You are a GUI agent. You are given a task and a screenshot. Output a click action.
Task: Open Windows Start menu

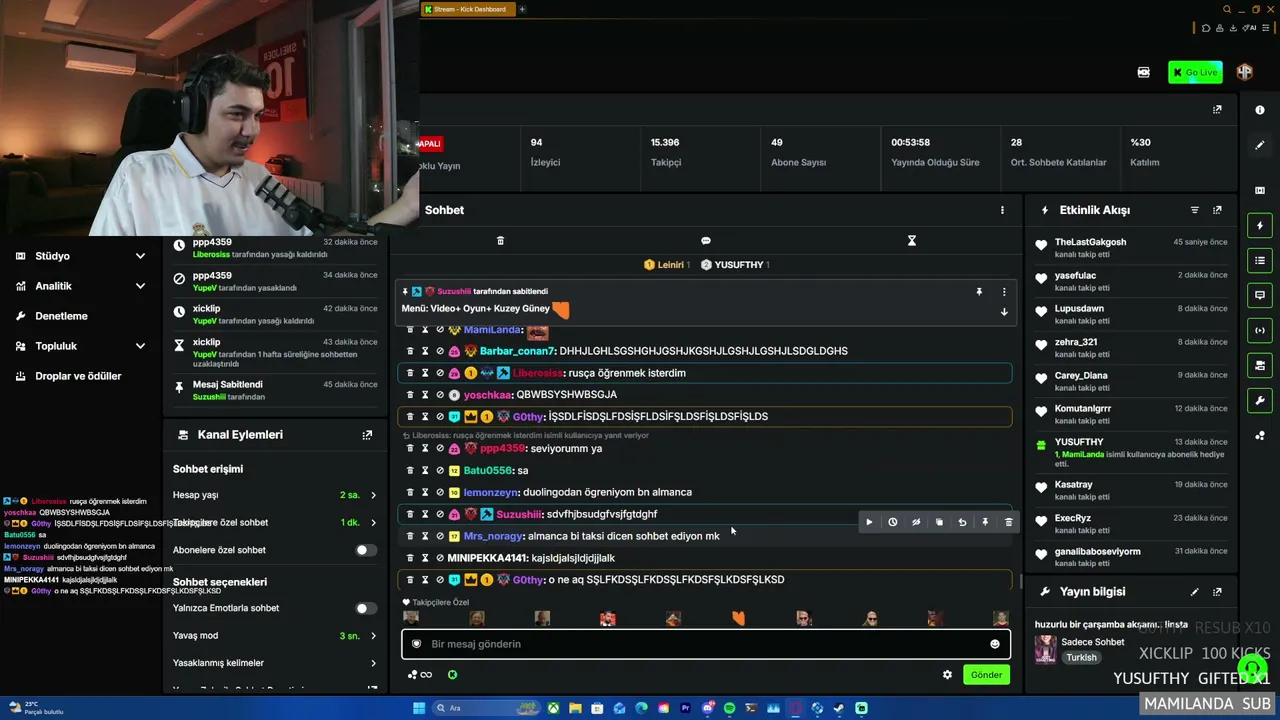(419, 708)
